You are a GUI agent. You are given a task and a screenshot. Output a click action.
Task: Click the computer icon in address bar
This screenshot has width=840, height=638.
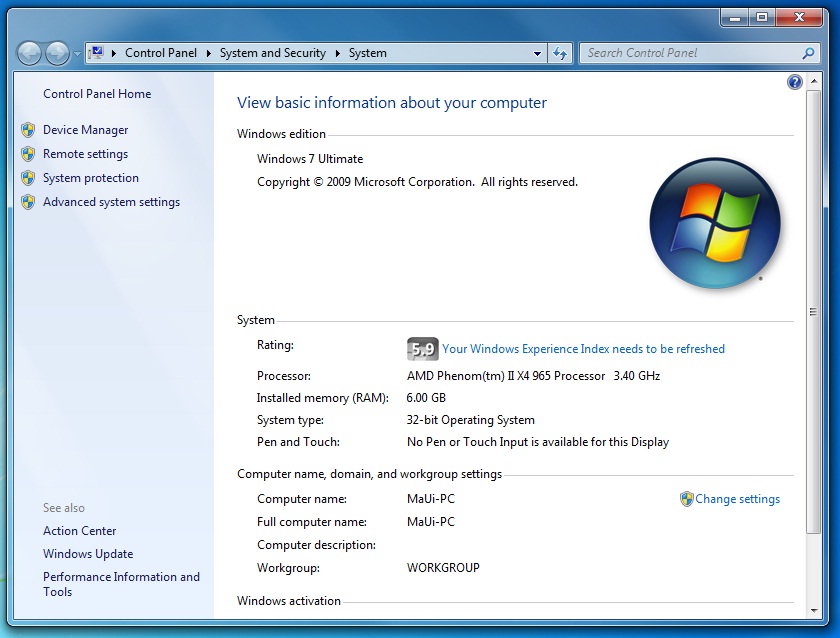pyautogui.click(x=96, y=52)
